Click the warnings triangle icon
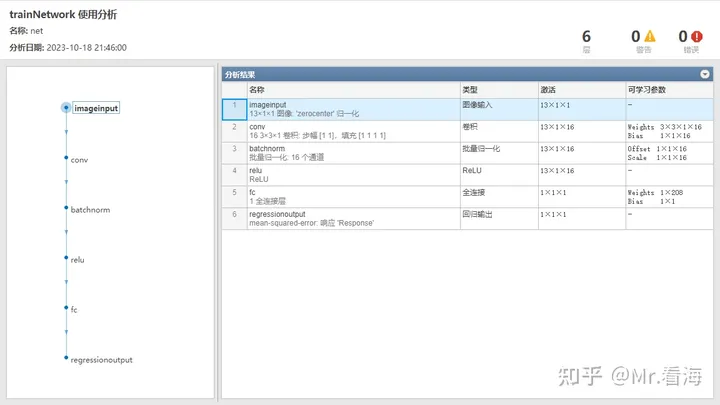 click(650, 36)
